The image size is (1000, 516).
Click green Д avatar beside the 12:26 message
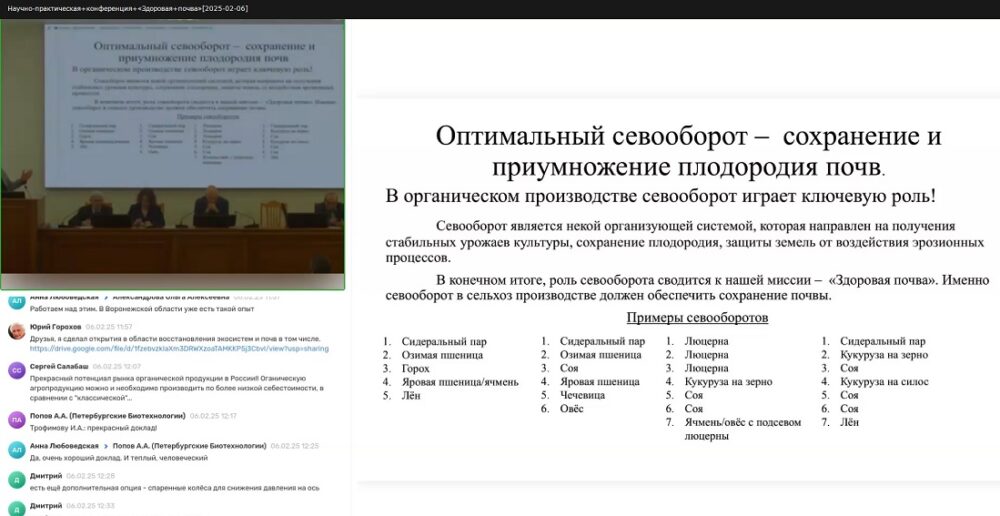click(16, 480)
